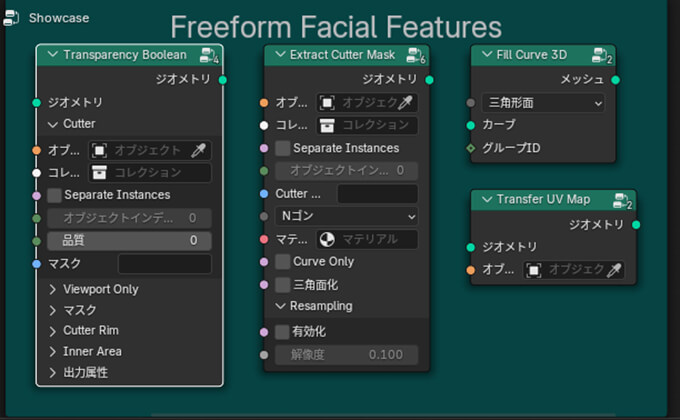Click collection icon in Transparency Boolean node

coord(99,173)
